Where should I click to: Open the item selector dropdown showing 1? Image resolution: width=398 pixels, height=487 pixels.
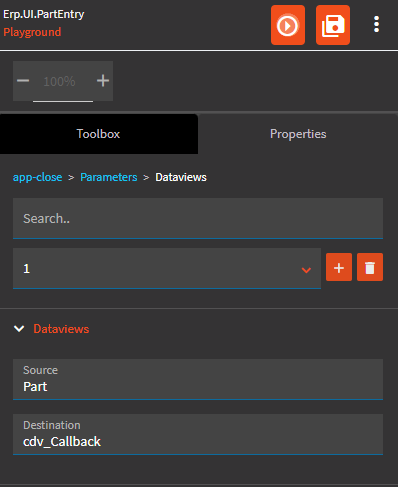click(x=167, y=268)
